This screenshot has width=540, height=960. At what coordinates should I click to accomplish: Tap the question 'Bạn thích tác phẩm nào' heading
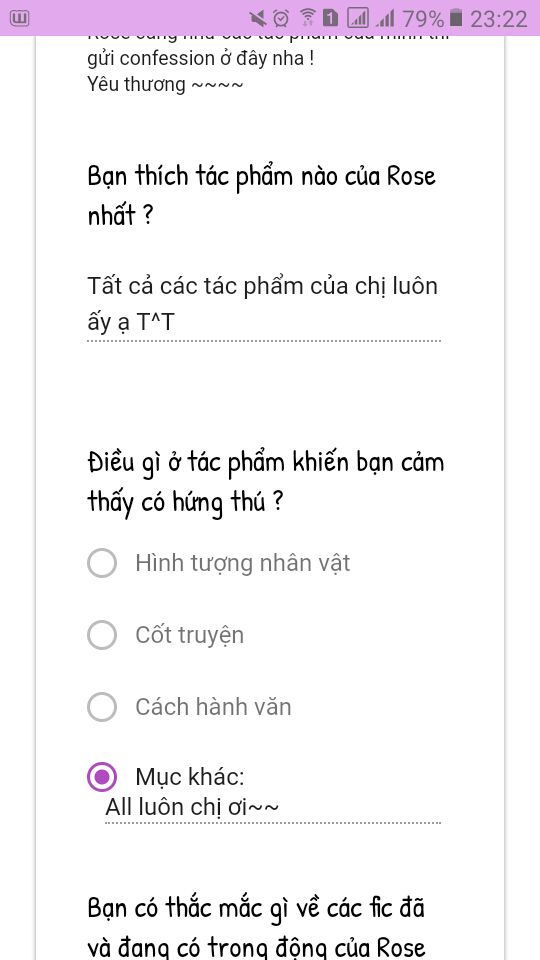coord(262,195)
